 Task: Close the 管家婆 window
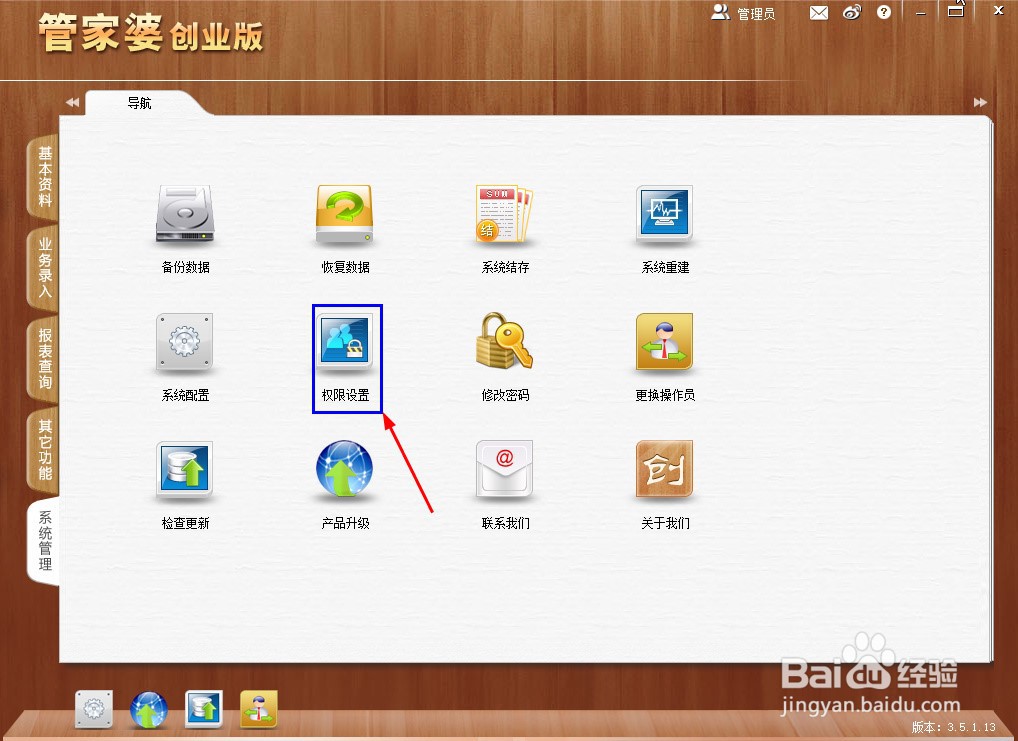[x=999, y=11]
